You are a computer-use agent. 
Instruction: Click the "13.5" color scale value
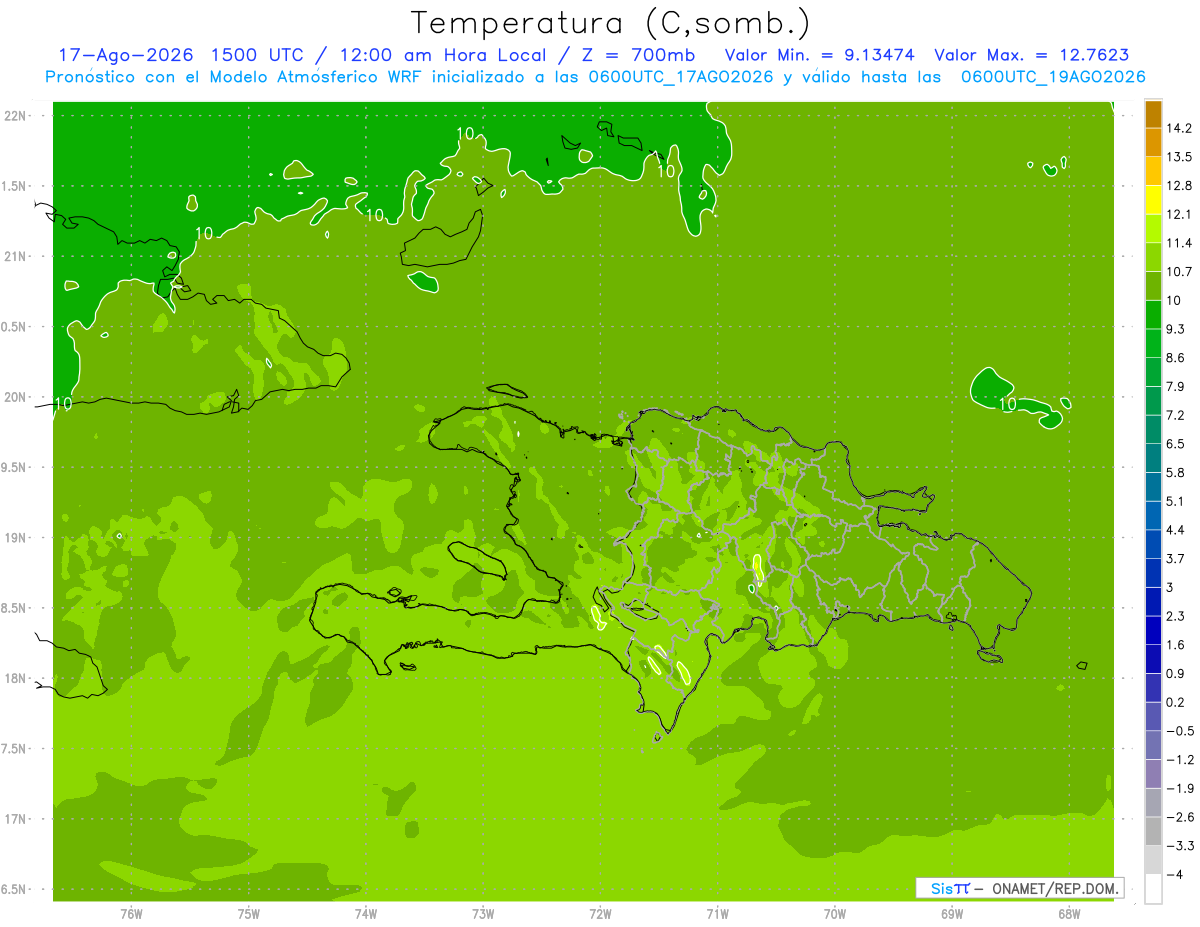(x=1179, y=157)
